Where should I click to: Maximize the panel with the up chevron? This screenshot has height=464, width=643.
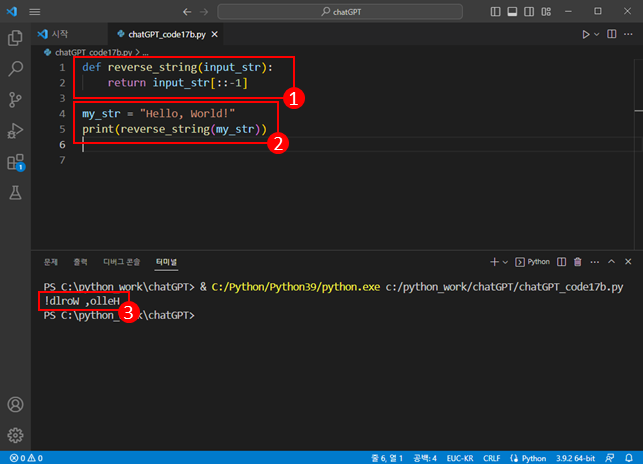click(611, 262)
